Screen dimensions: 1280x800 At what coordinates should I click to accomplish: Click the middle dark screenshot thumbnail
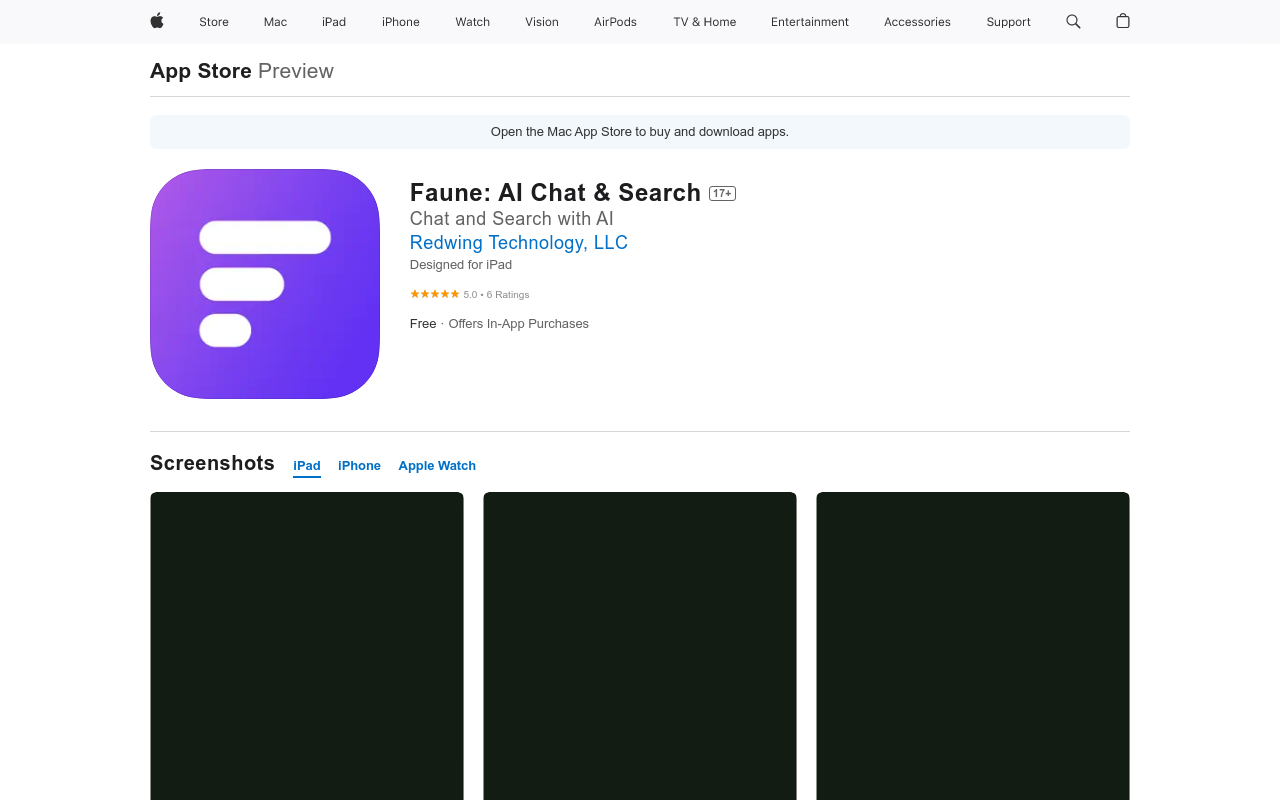click(640, 646)
